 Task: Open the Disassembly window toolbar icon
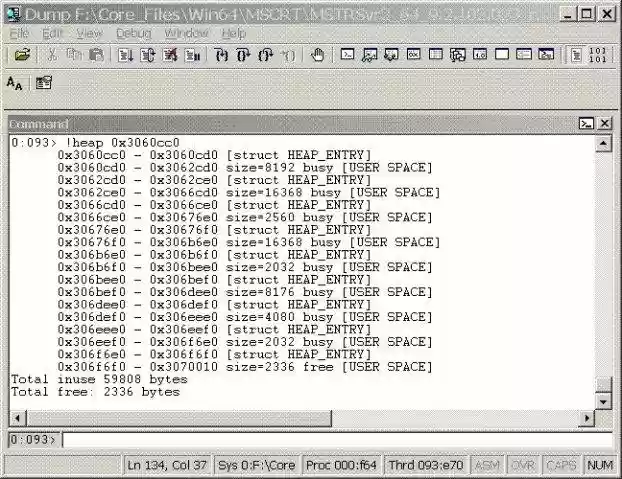pyautogui.click(x=480, y=54)
